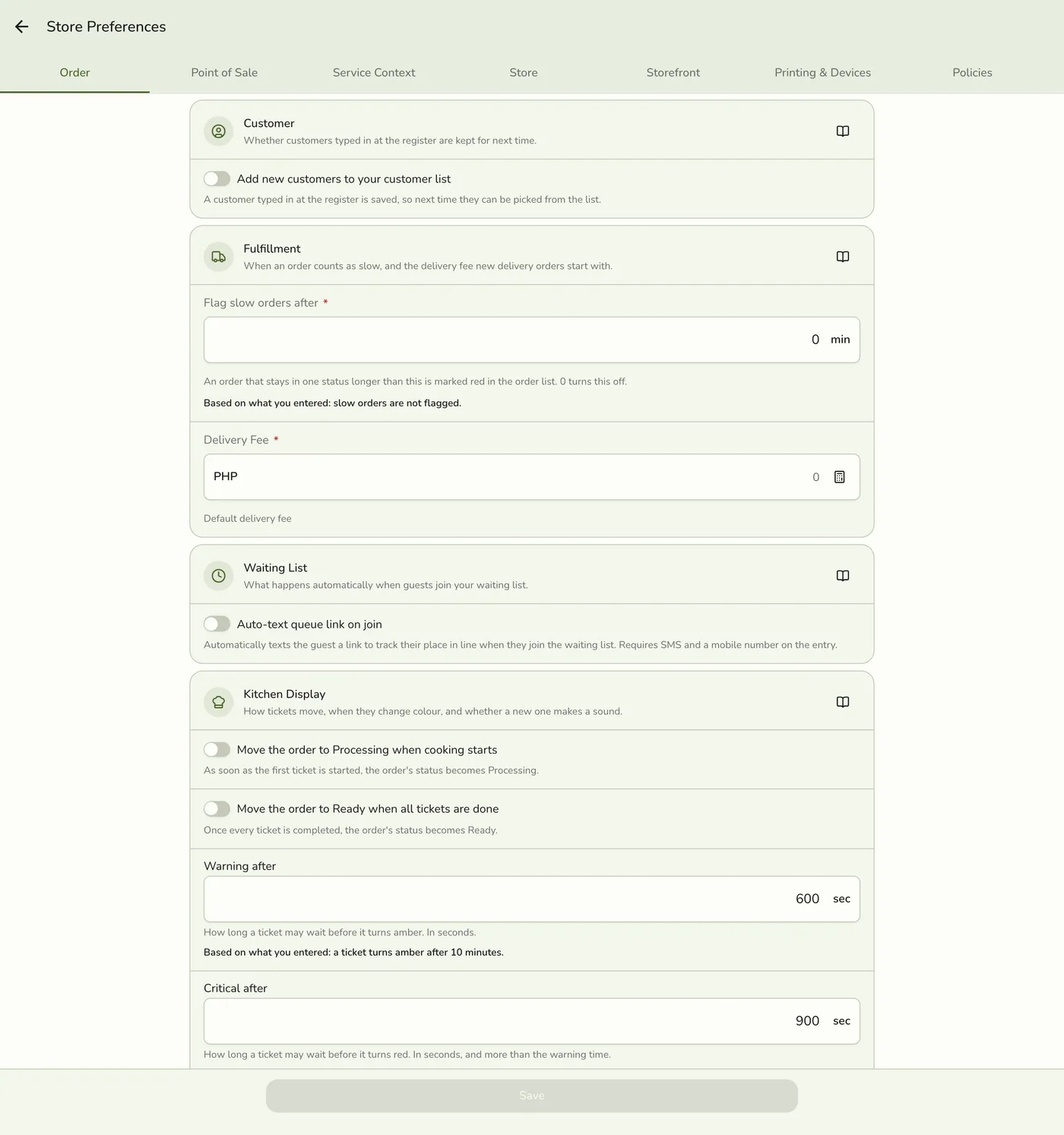Open help book icon for Customer section
The height and width of the screenshot is (1135, 1064).
[843, 131]
